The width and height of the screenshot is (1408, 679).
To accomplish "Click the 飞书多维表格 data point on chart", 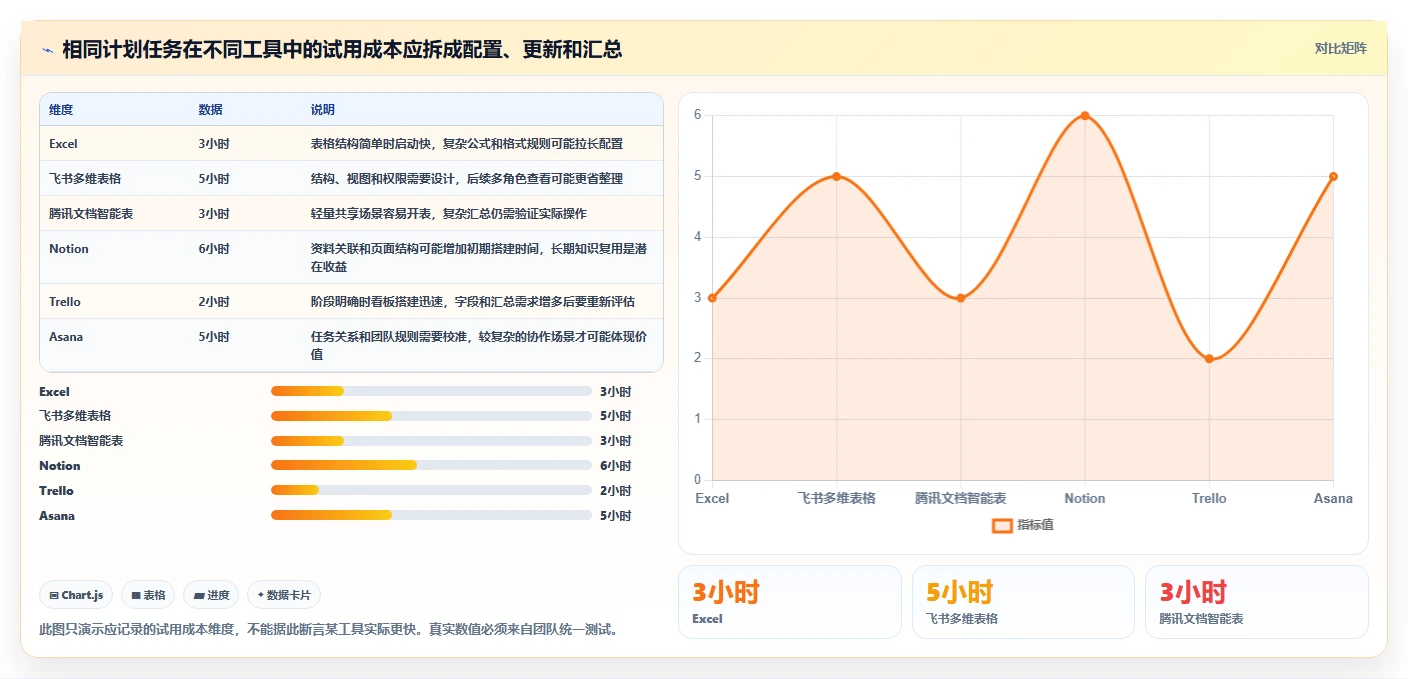I will point(836,177).
